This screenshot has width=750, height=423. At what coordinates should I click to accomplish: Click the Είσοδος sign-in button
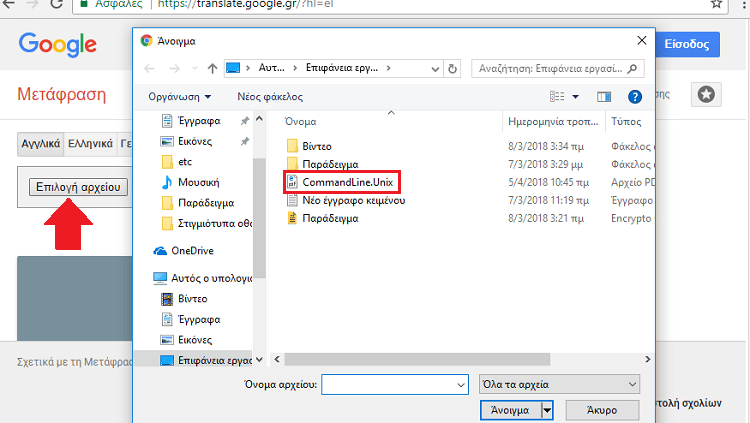pos(687,44)
